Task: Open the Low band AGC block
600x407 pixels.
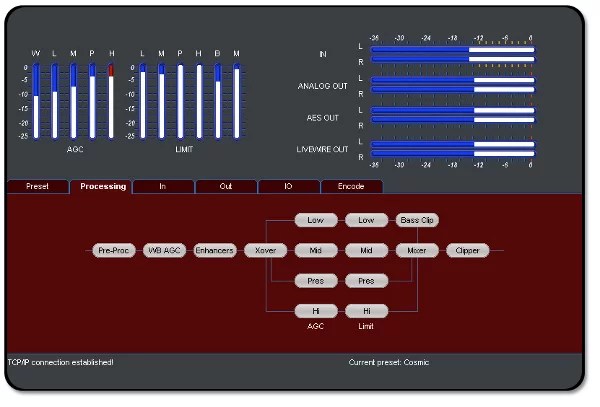Action: tap(316, 219)
